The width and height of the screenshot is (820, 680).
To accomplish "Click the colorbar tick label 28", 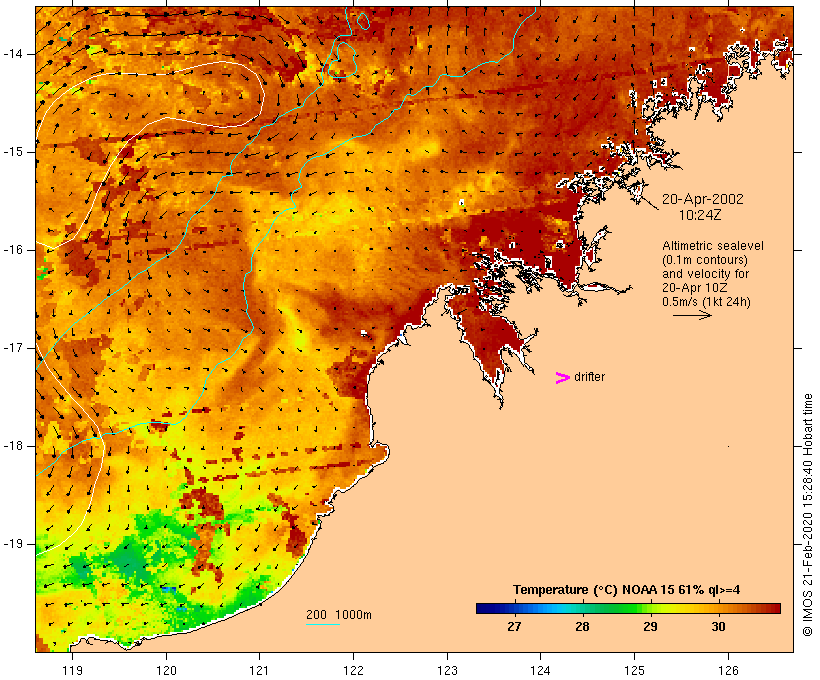I will tap(582, 627).
